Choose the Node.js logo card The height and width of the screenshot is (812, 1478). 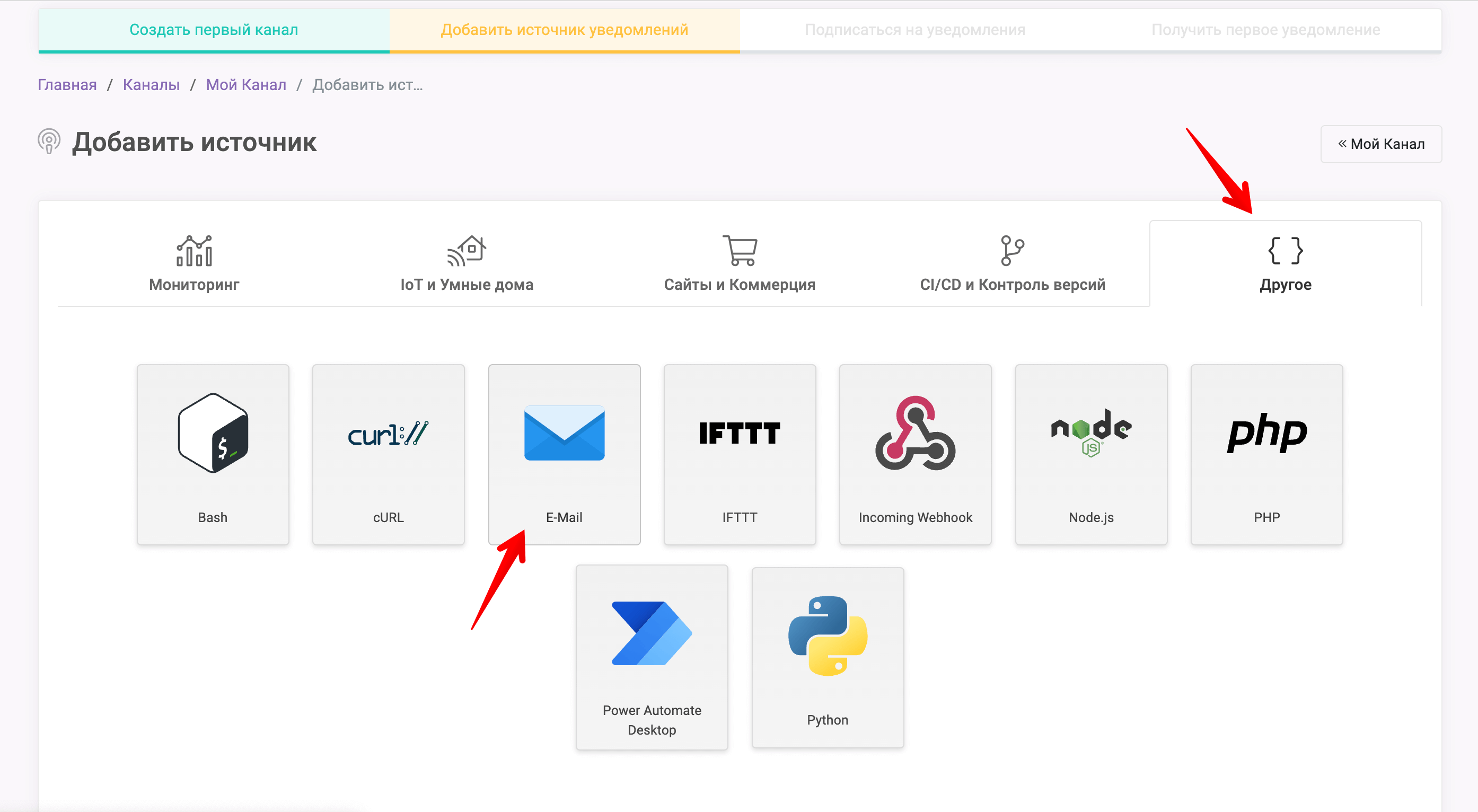(1090, 433)
